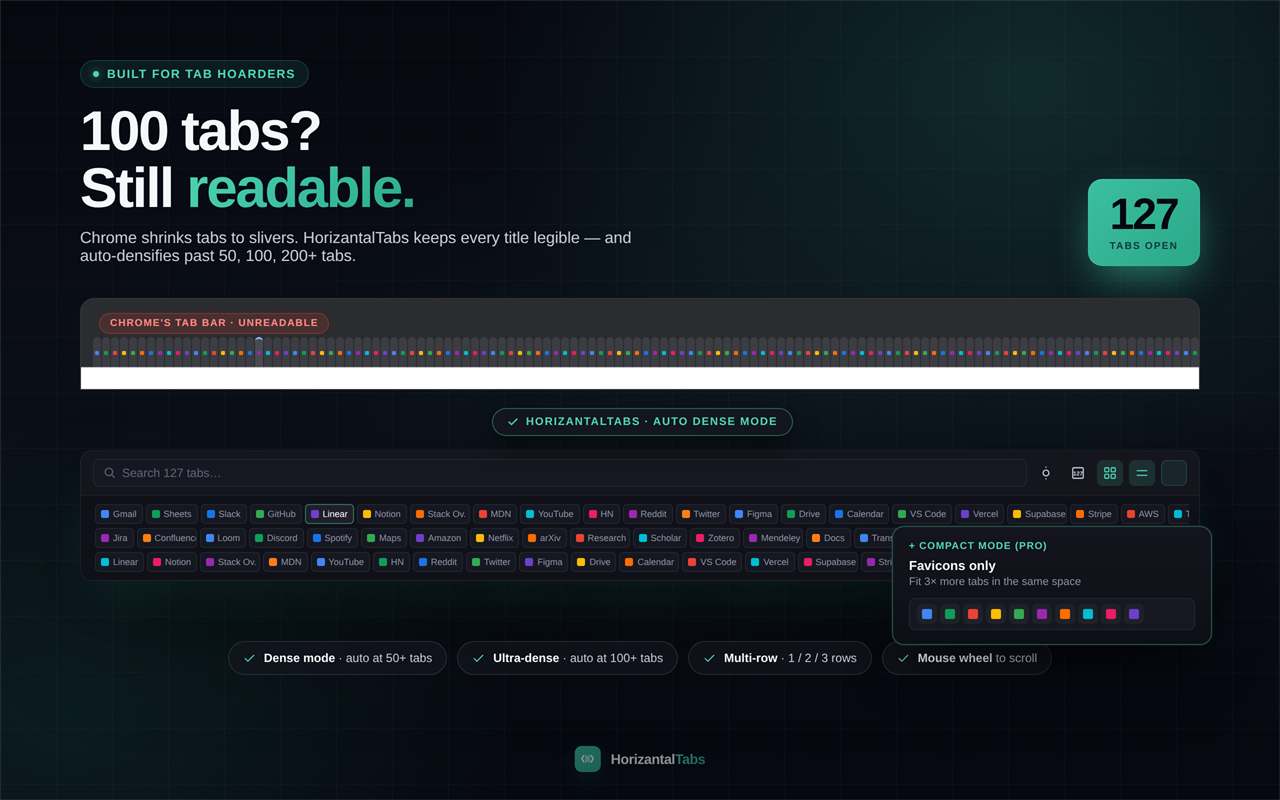This screenshot has width=1280, height=800.
Task: Click the blank square button after rows icon
Action: [1174, 473]
